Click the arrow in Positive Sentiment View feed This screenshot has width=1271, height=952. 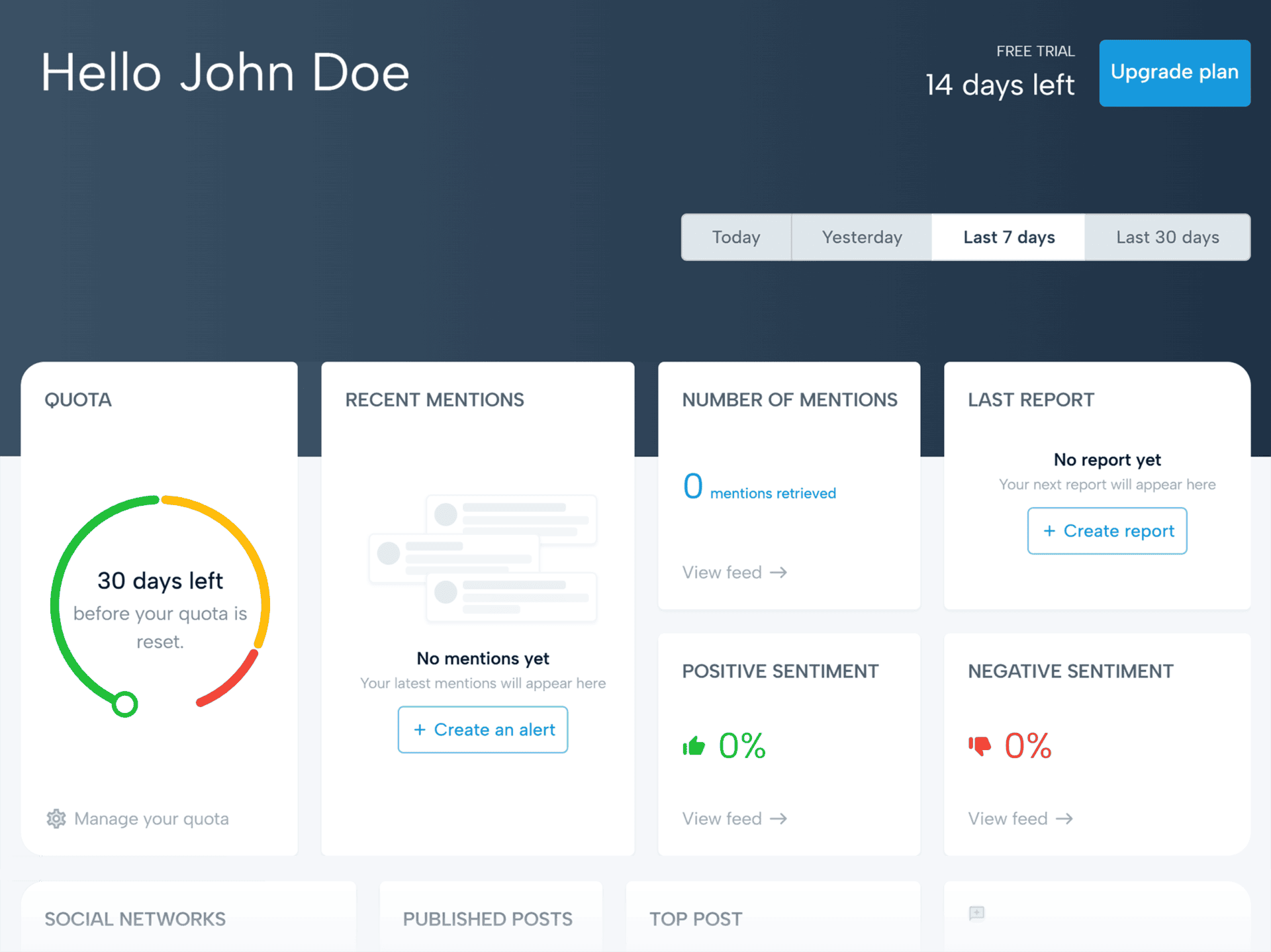tap(779, 819)
